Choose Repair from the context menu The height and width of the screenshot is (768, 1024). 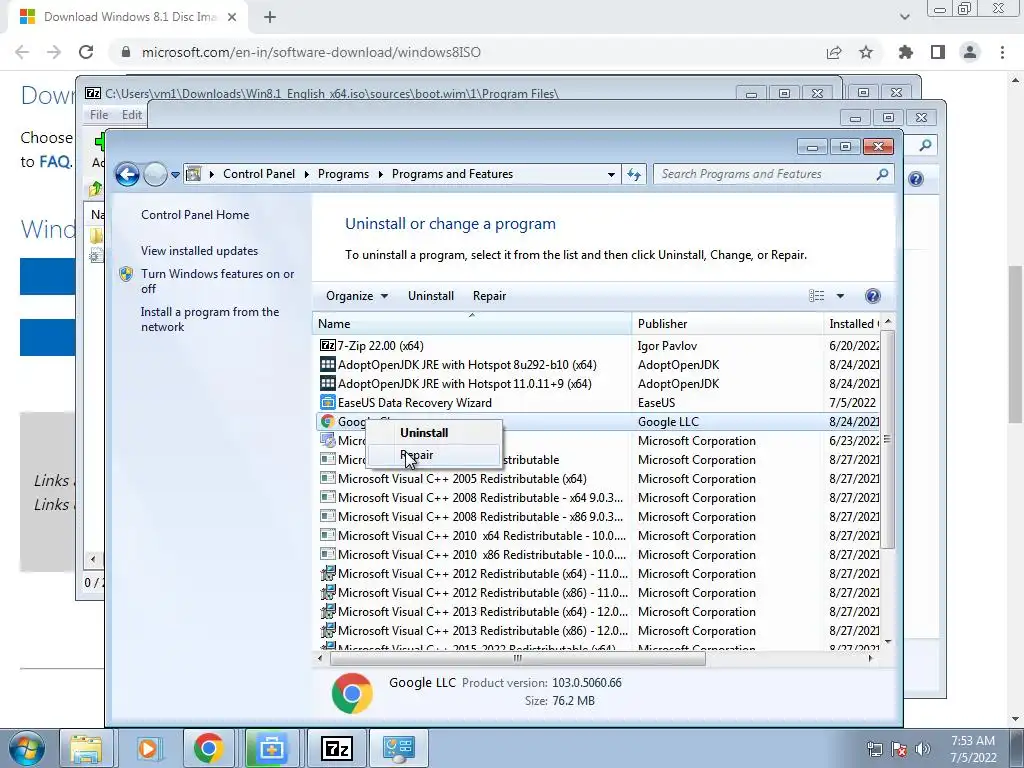tap(434, 455)
